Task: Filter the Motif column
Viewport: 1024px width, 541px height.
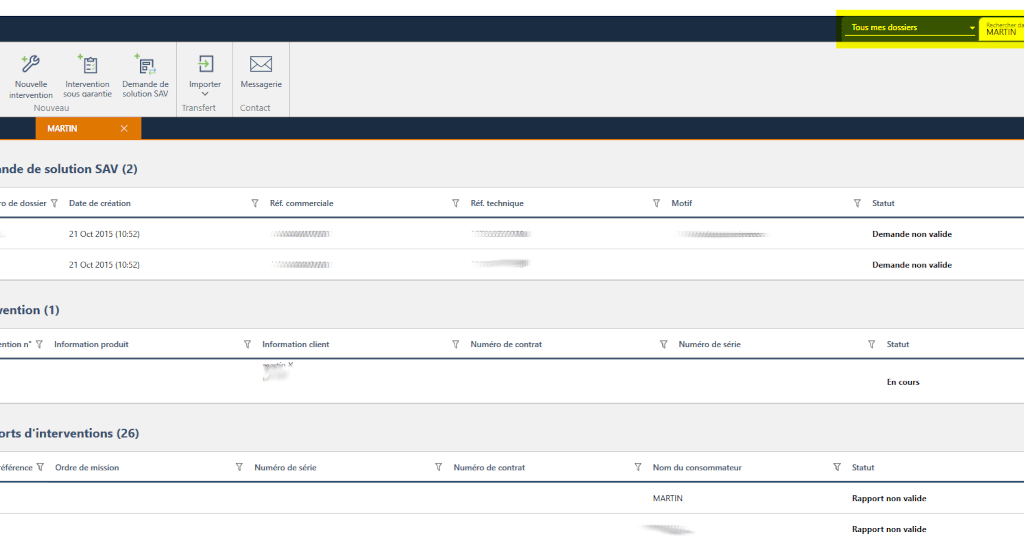Action: pos(857,203)
